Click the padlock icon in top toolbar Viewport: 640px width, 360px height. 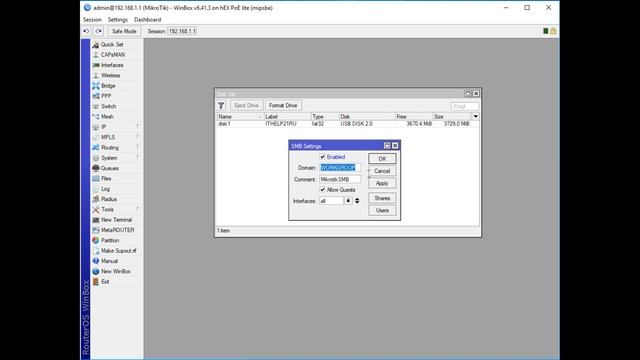click(553, 31)
